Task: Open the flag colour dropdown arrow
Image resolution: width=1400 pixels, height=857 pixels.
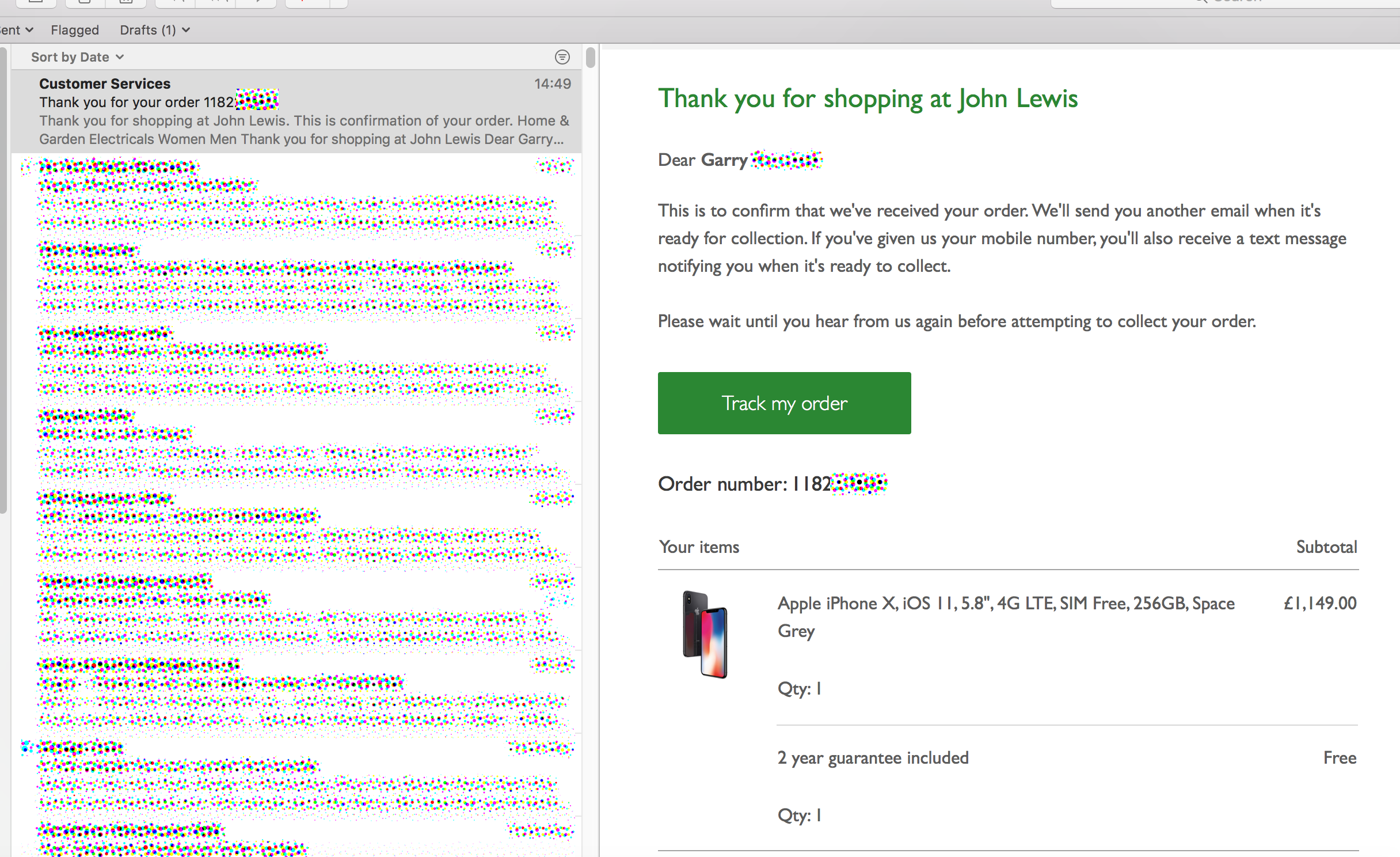Action: tap(338, 2)
